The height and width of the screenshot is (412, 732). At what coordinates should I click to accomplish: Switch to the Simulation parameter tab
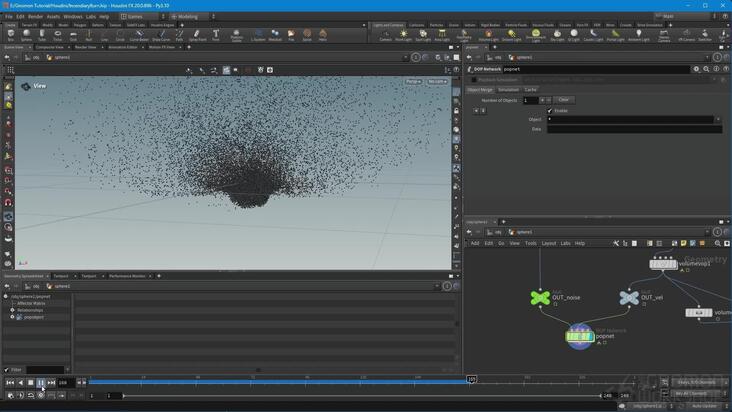click(508, 90)
